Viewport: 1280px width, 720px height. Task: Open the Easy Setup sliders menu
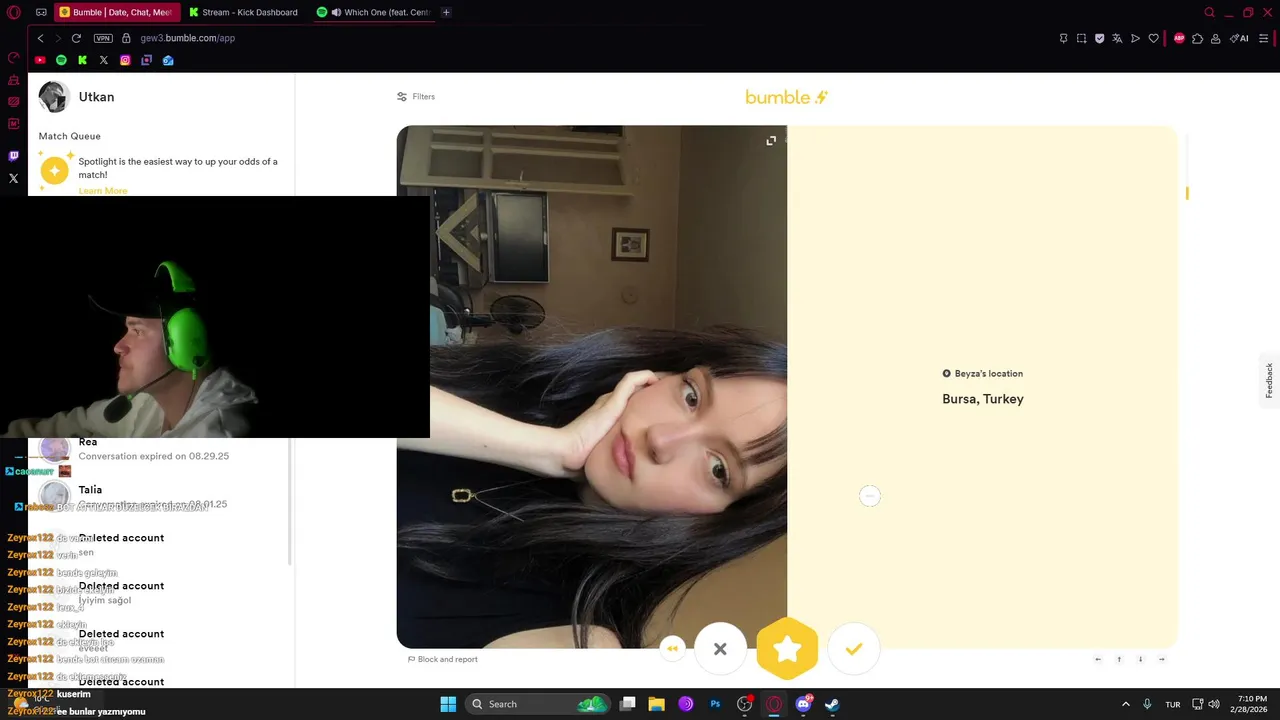(1265, 38)
